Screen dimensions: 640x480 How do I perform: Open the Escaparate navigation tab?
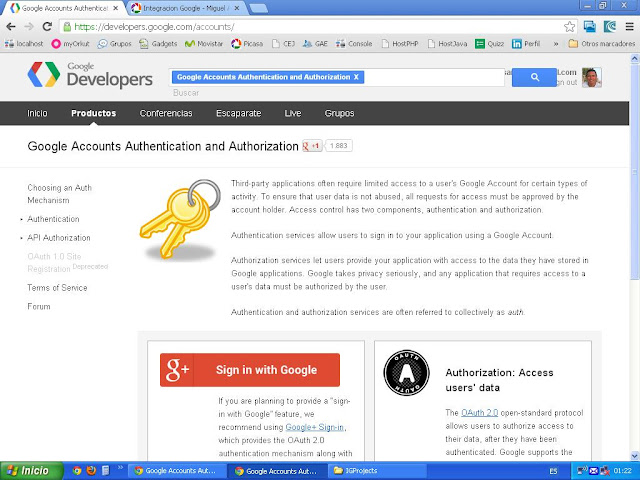pyautogui.click(x=238, y=113)
